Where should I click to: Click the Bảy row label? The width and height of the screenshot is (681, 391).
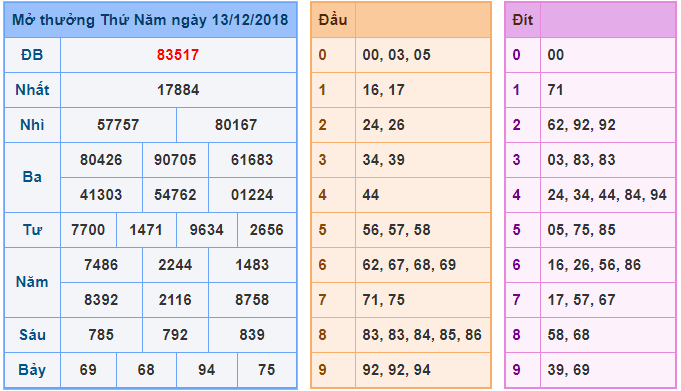click(x=32, y=370)
